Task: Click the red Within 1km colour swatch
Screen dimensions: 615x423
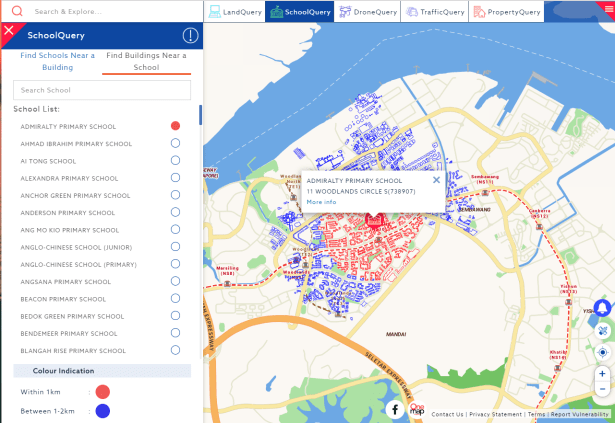Action: [102, 391]
